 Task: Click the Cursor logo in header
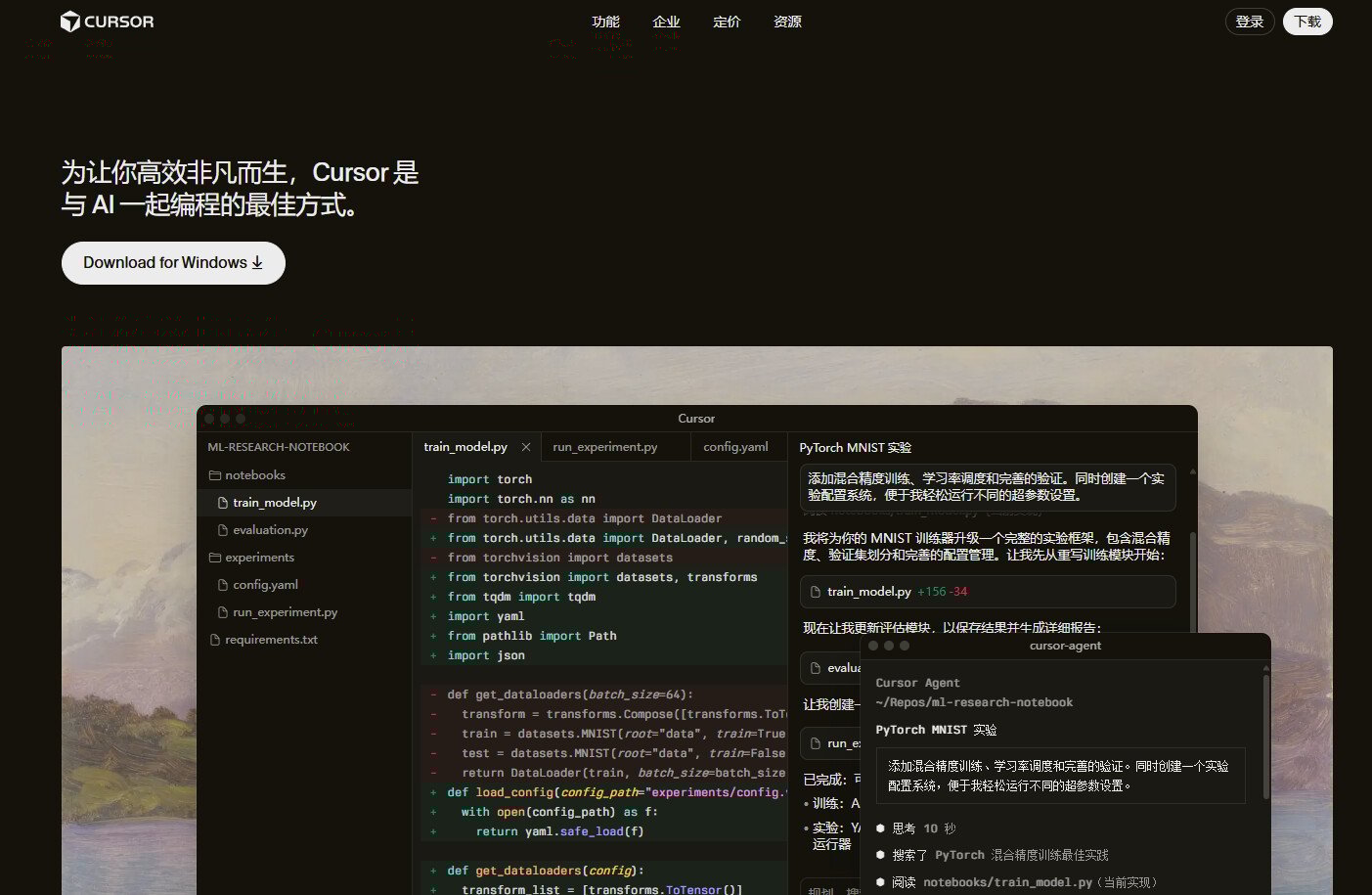tap(107, 22)
